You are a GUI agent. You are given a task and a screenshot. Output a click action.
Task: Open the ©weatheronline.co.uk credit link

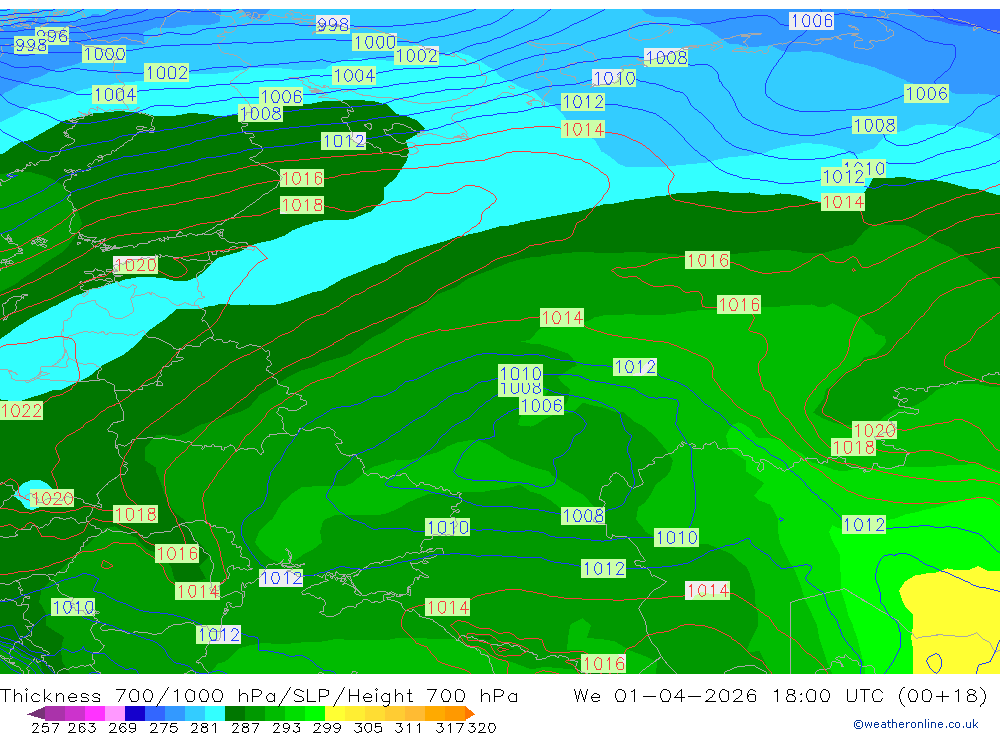[x=915, y=724]
